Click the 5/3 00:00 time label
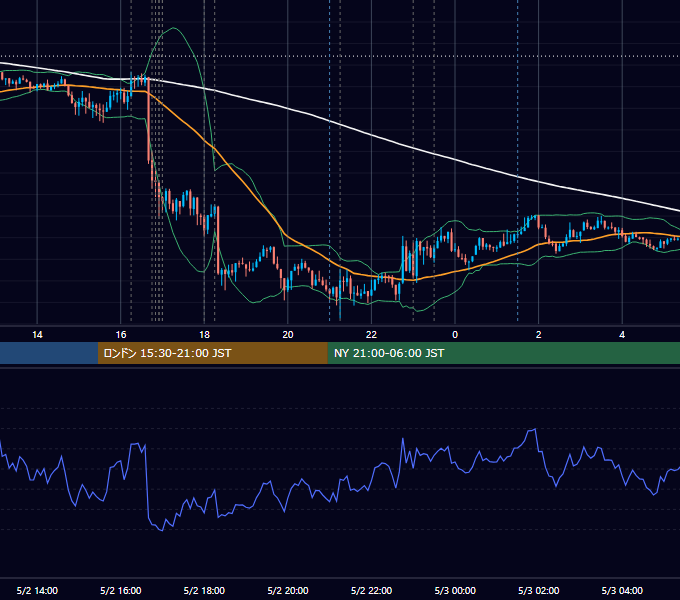The height and width of the screenshot is (600, 680). click(x=455, y=590)
